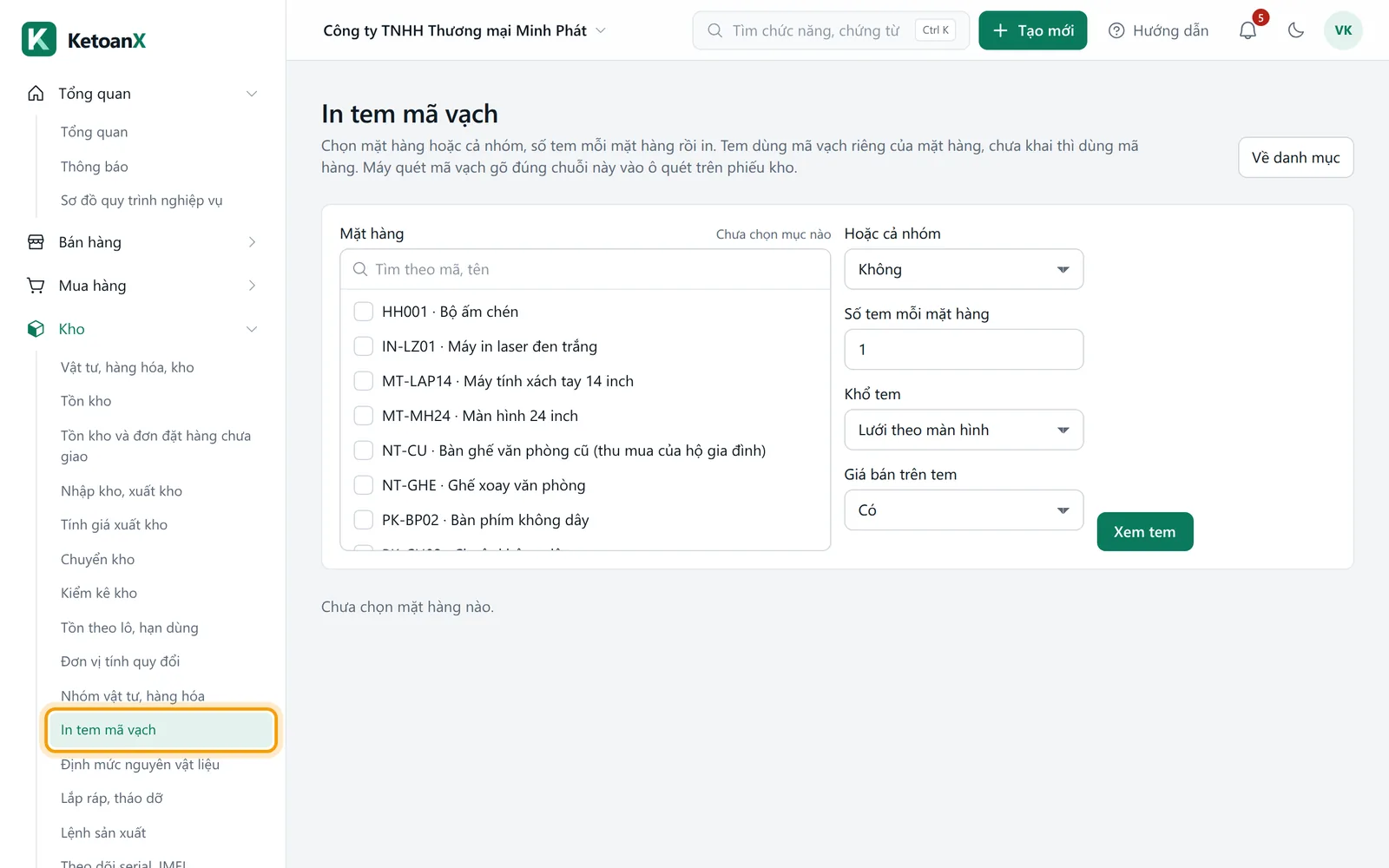Click the Hướng dẫn help icon
The width and height of the screenshot is (1389, 868).
coord(1116,30)
